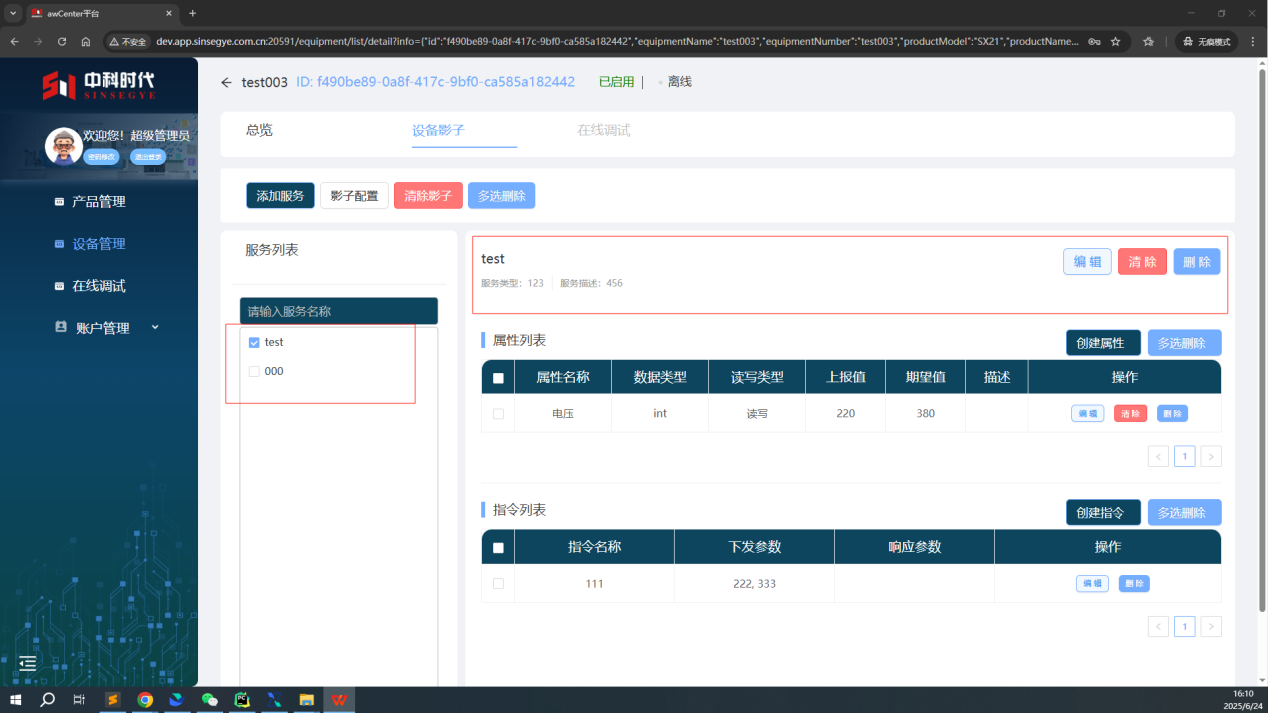The image size is (1268, 713).
Task: Open PyCharm from the taskbar
Action: [241, 700]
